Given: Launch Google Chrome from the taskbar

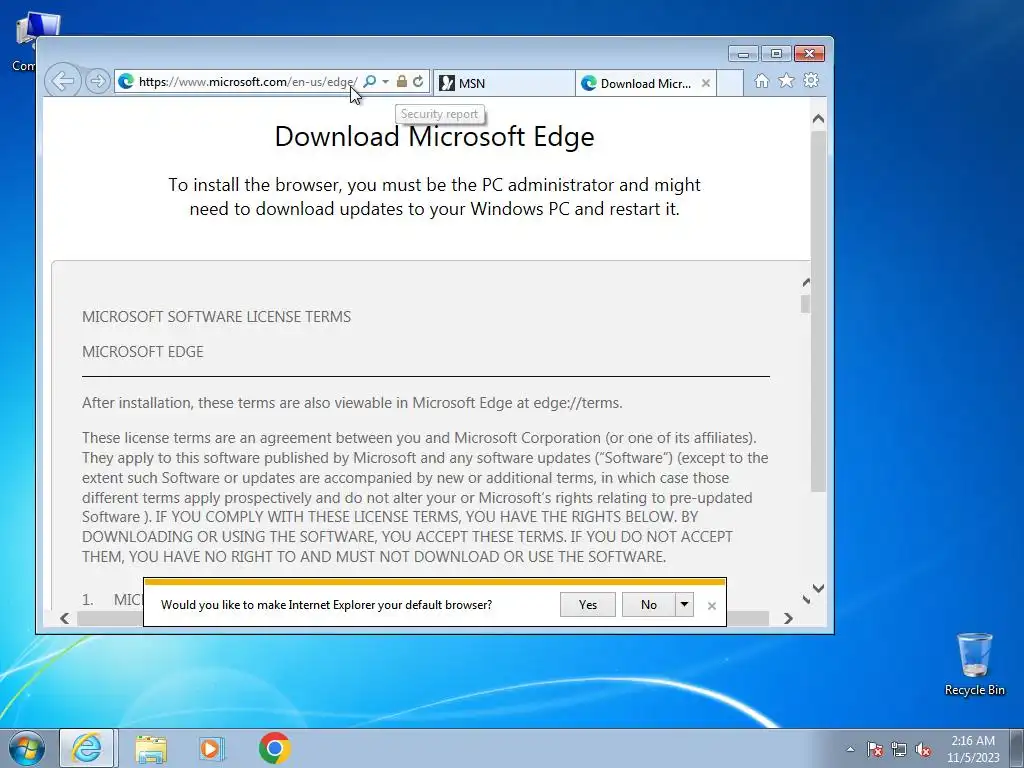Looking at the screenshot, I should [x=274, y=748].
